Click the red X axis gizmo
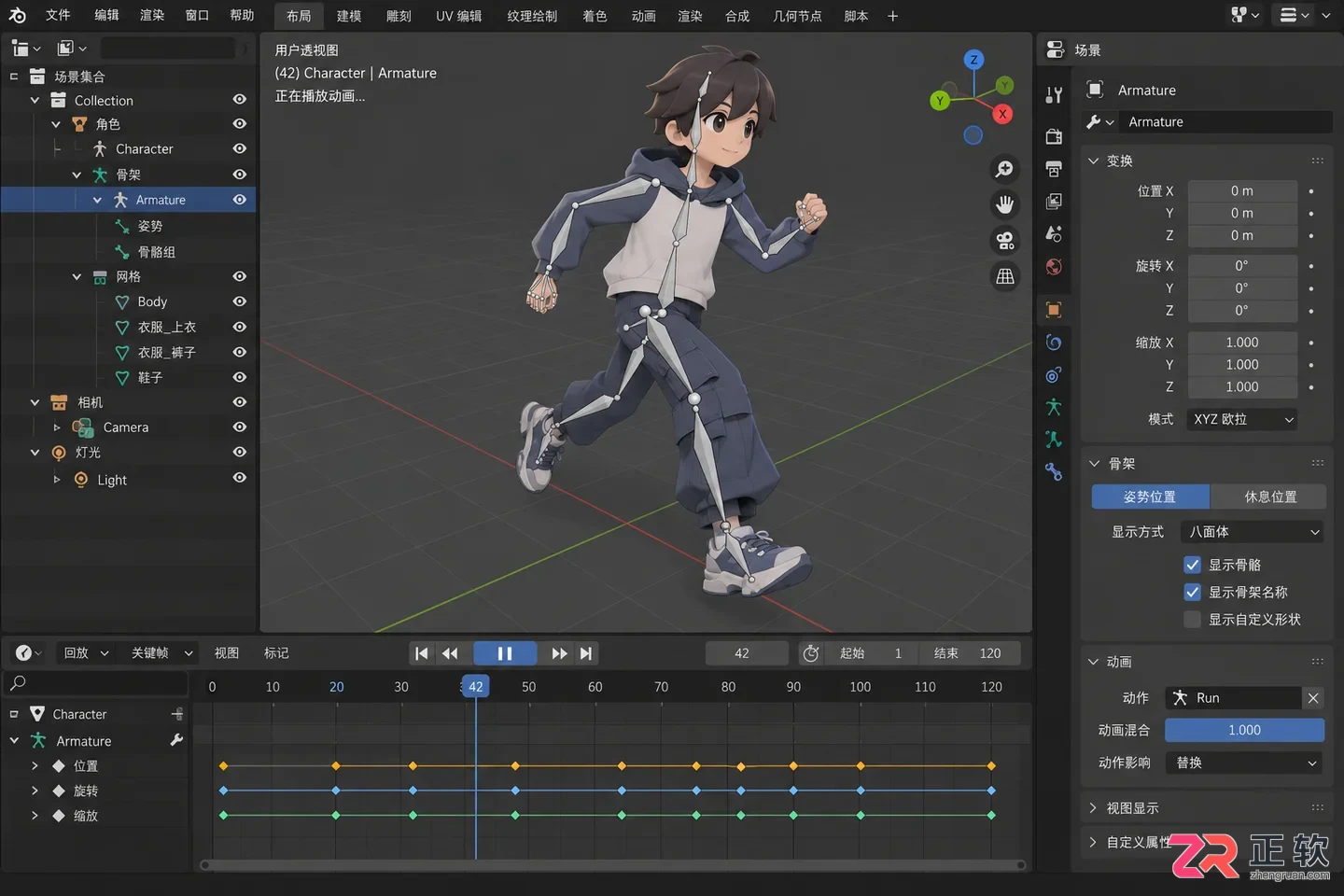Viewport: 1344px width, 896px height. click(x=1002, y=114)
